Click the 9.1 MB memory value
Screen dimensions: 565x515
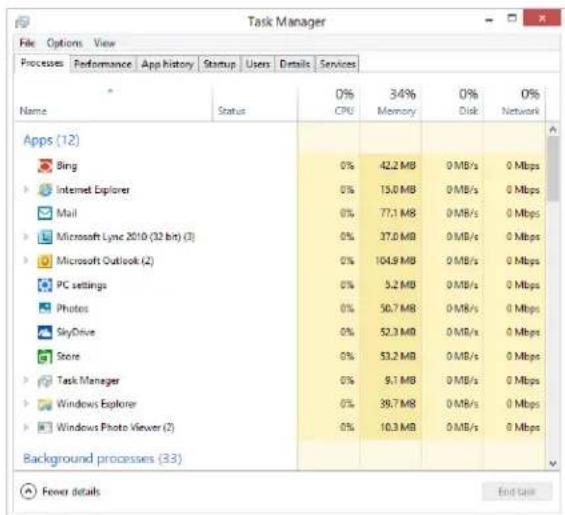point(400,380)
